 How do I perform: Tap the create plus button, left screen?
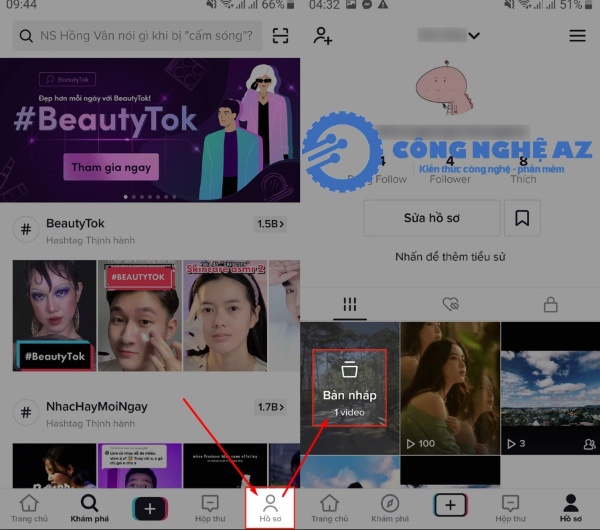pyautogui.click(x=150, y=509)
